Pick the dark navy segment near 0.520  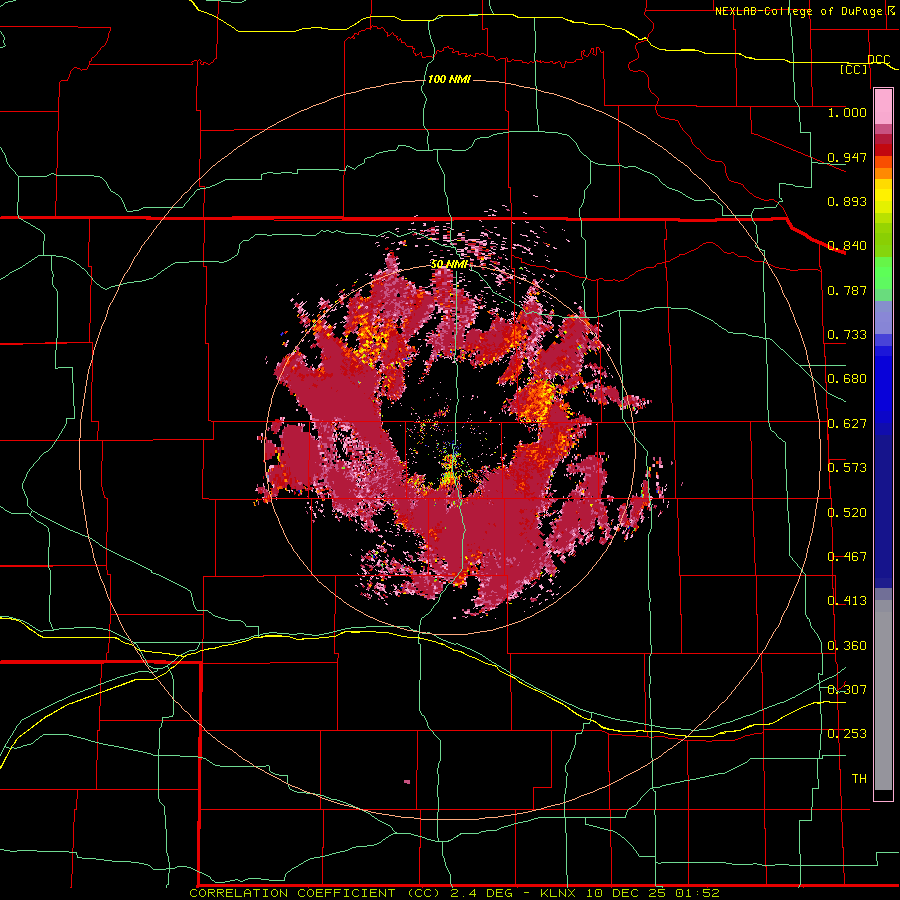coord(883,511)
